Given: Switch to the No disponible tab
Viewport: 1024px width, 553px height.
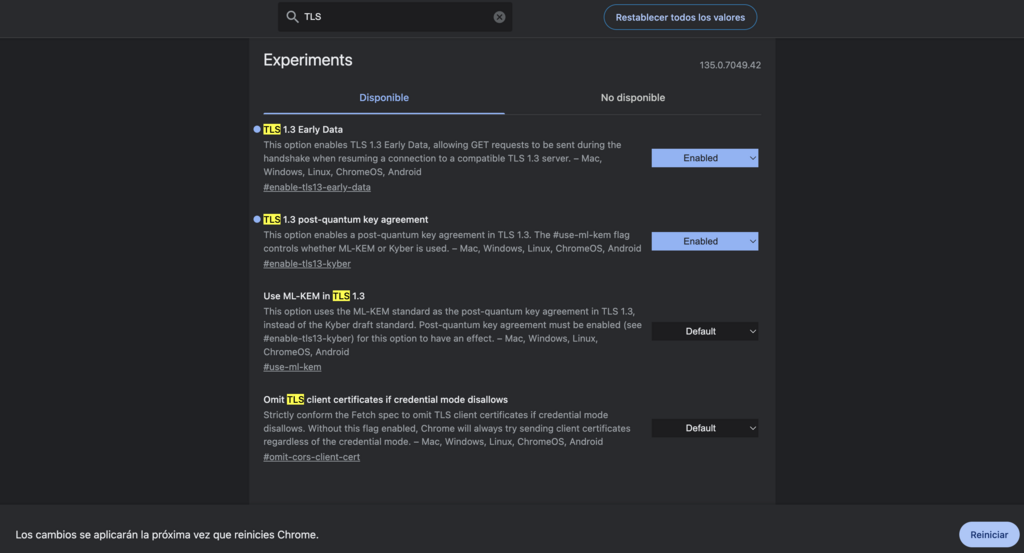Looking at the screenshot, I should pos(632,98).
